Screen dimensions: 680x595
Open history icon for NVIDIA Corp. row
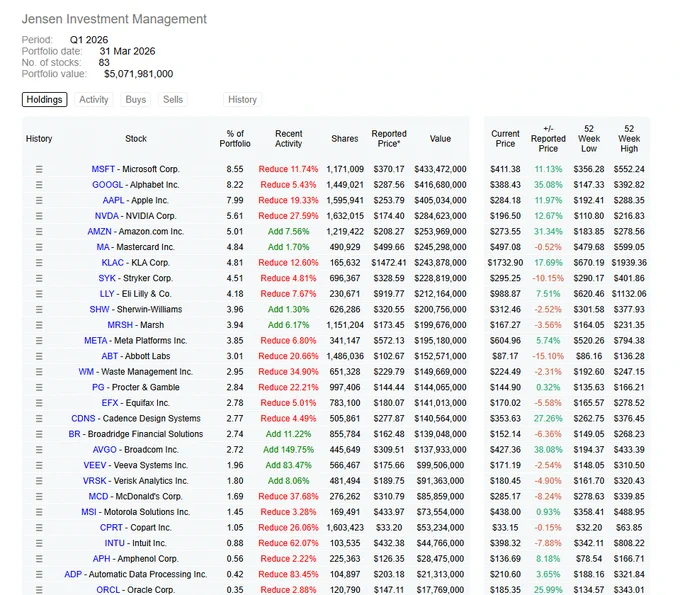[x=39, y=216]
